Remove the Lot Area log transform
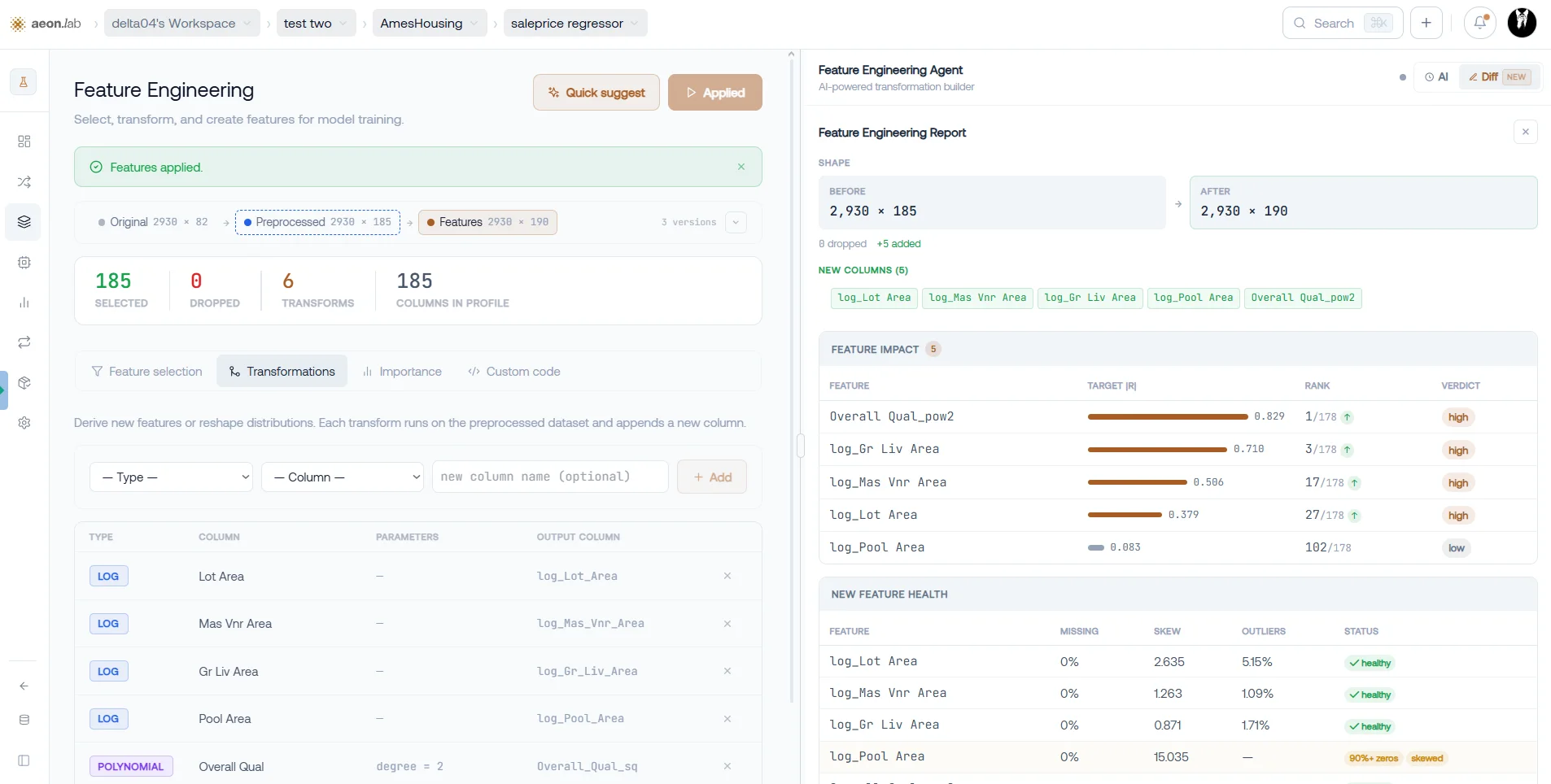The image size is (1551, 784). coord(727,576)
